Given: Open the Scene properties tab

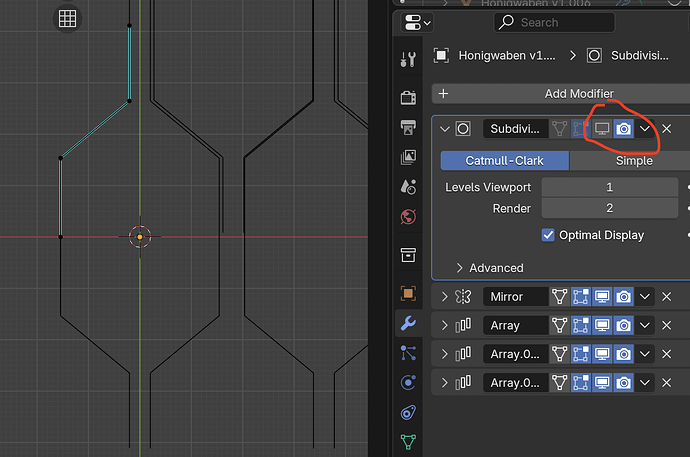Looking at the screenshot, I should pyautogui.click(x=408, y=187).
